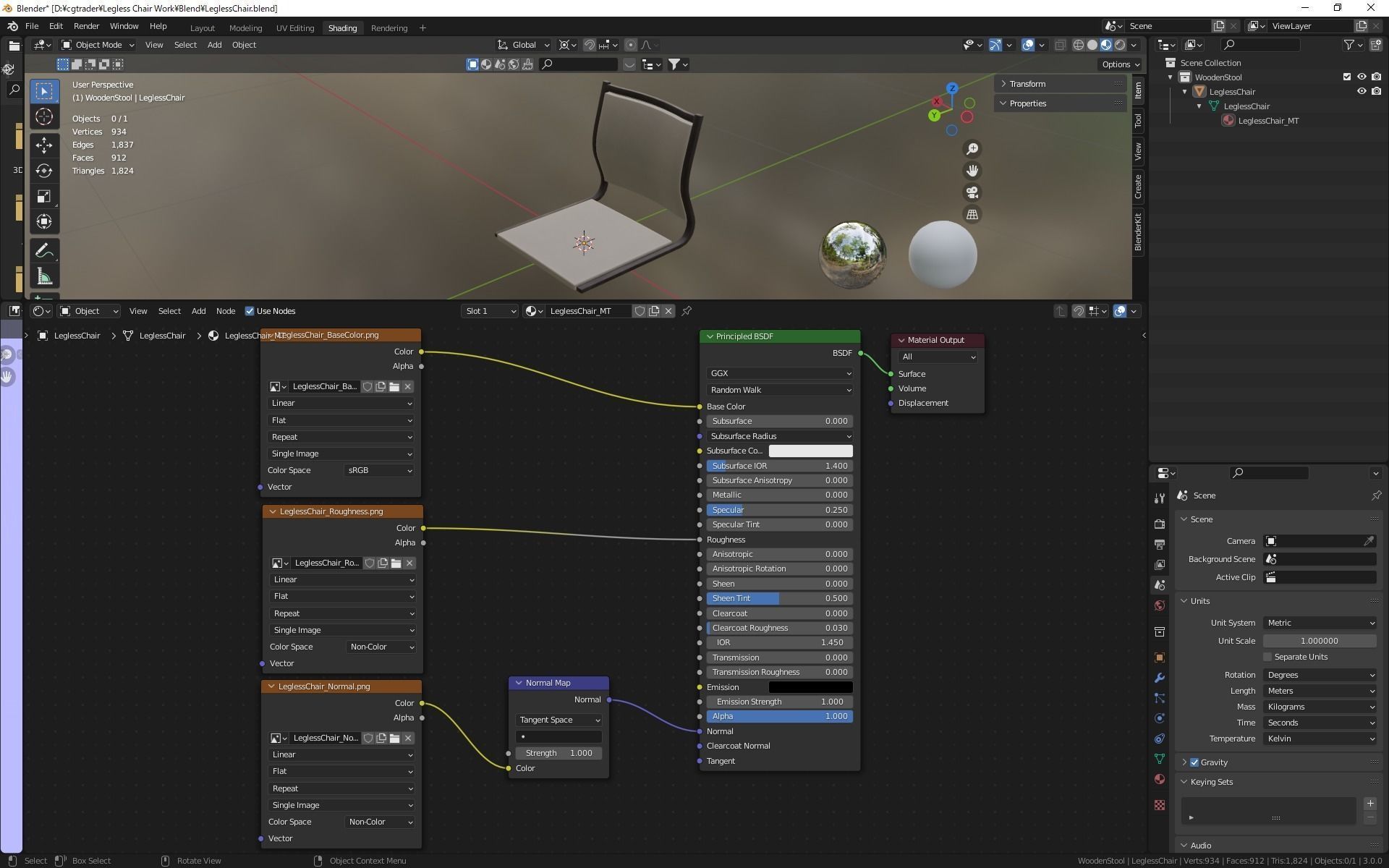Image resolution: width=1389 pixels, height=868 pixels.
Task: Unlink image on Roughness texture node
Action: pos(409,563)
